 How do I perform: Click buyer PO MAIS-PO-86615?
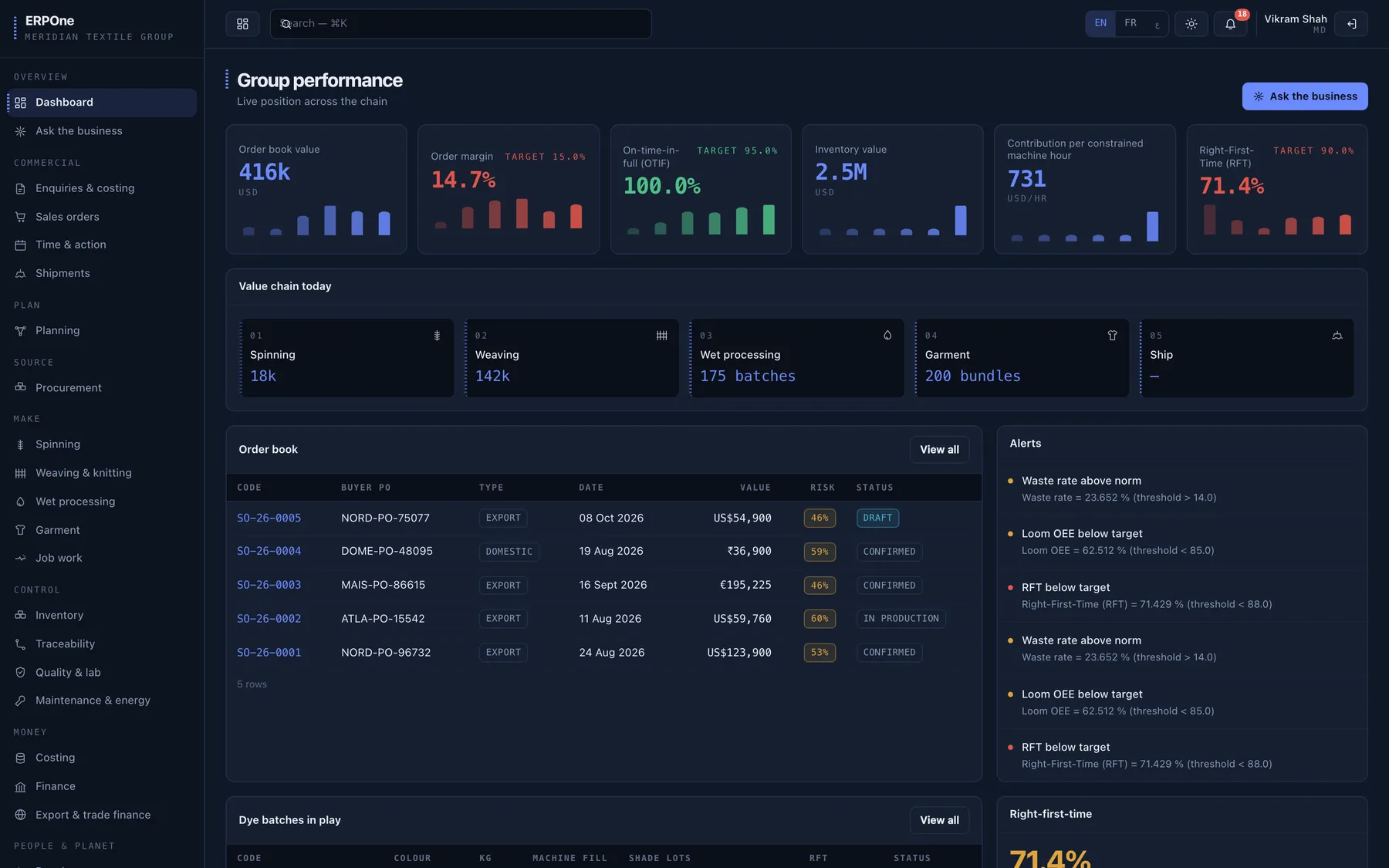click(383, 586)
